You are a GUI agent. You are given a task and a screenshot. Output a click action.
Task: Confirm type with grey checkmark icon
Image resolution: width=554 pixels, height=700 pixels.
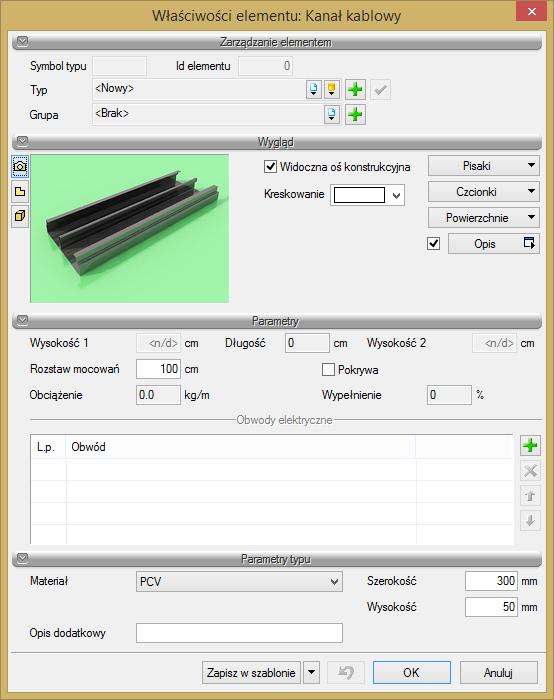click(x=380, y=90)
